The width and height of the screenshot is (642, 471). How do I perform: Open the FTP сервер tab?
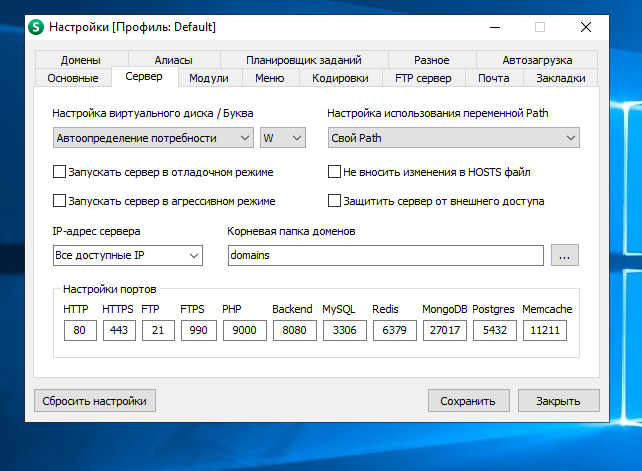[422, 78]
